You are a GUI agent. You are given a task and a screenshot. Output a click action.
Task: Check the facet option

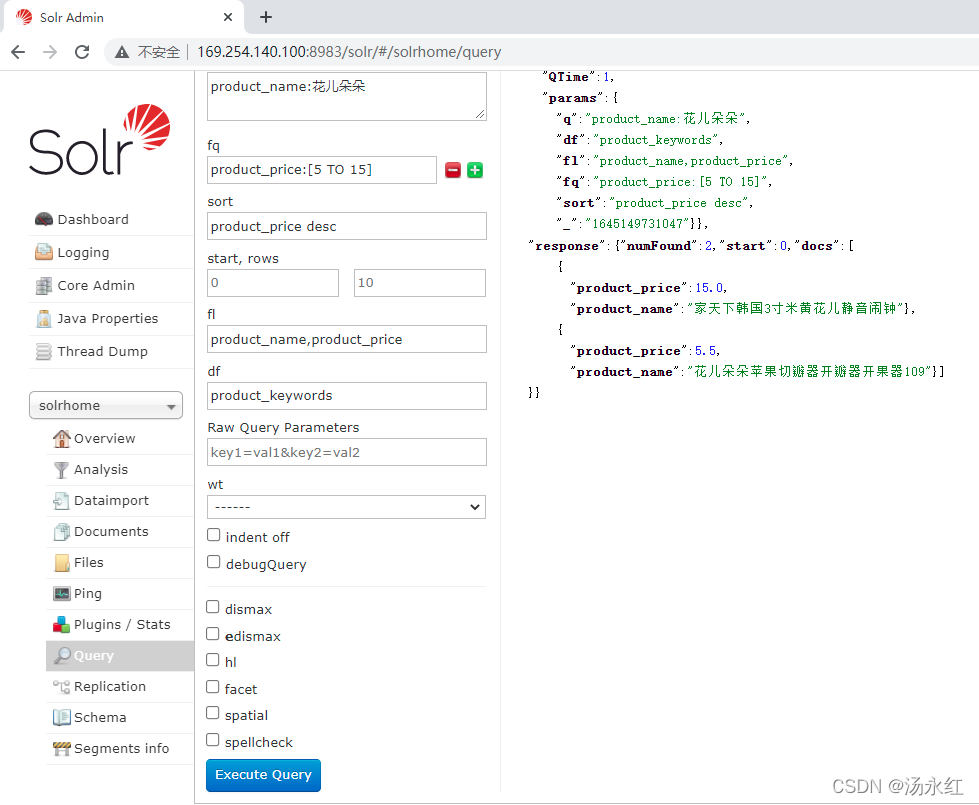(x=212, y=688)
